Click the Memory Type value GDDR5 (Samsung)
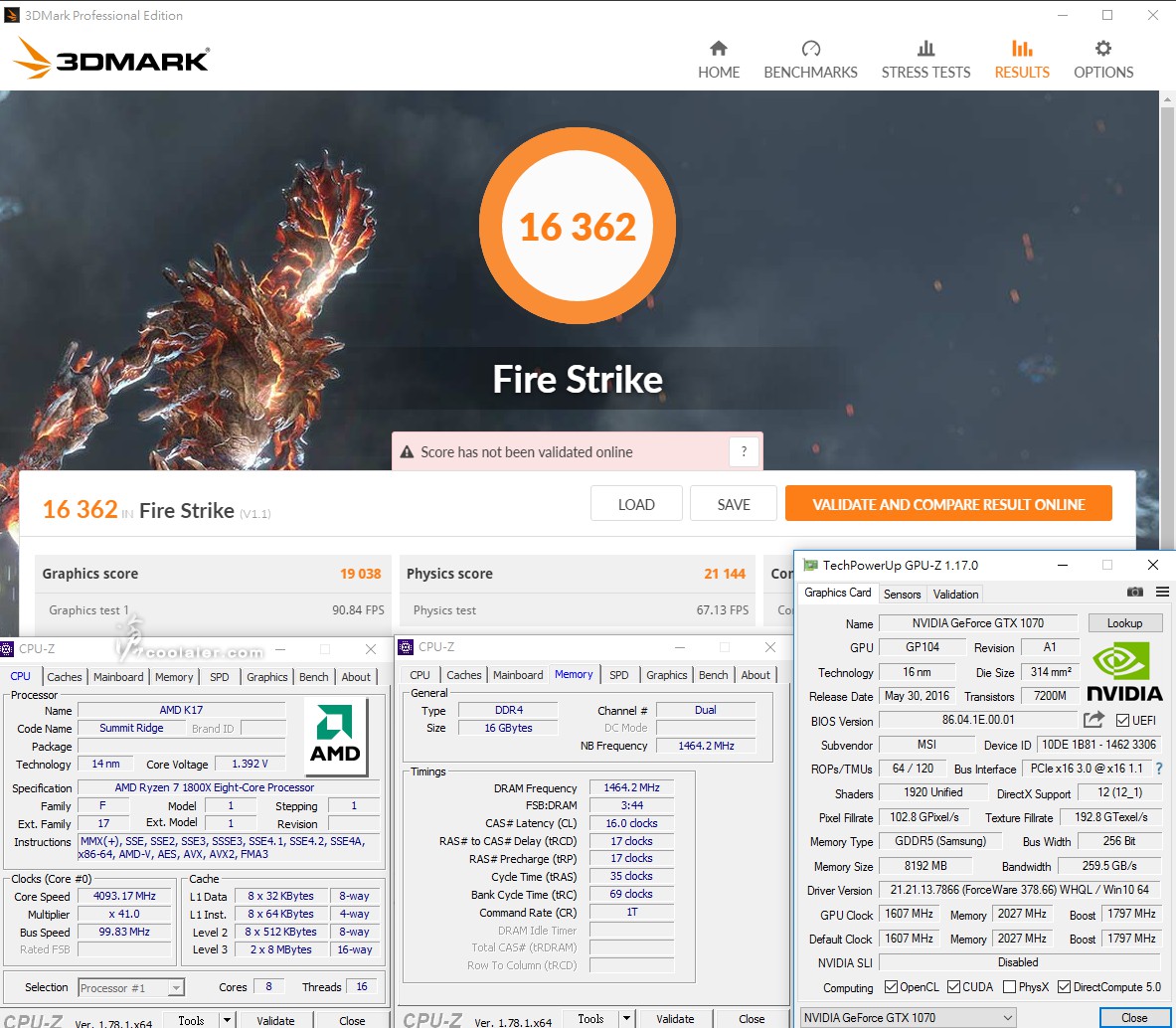The height and width of the screenshot is (1028, 1176). [939, 841]
